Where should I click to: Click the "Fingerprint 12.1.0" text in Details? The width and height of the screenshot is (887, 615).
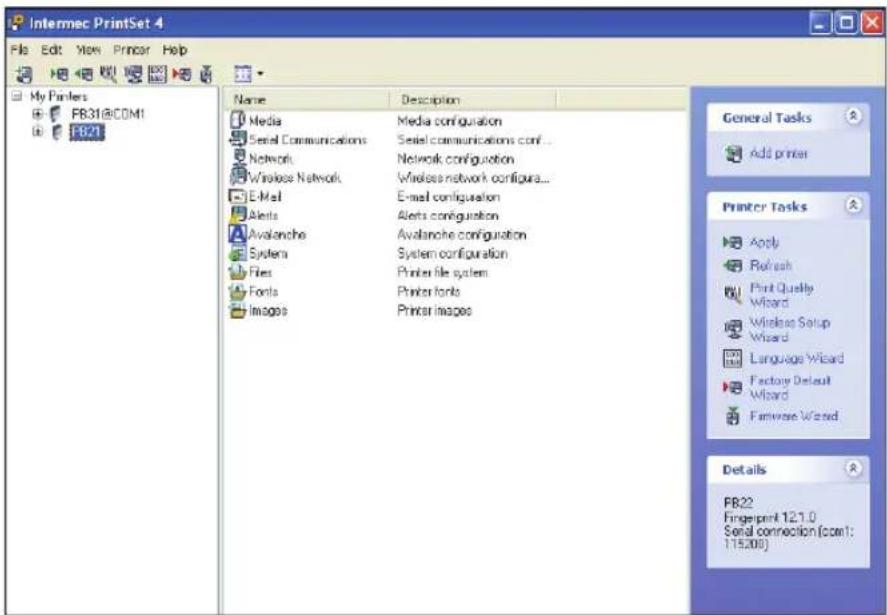[770, 517]
